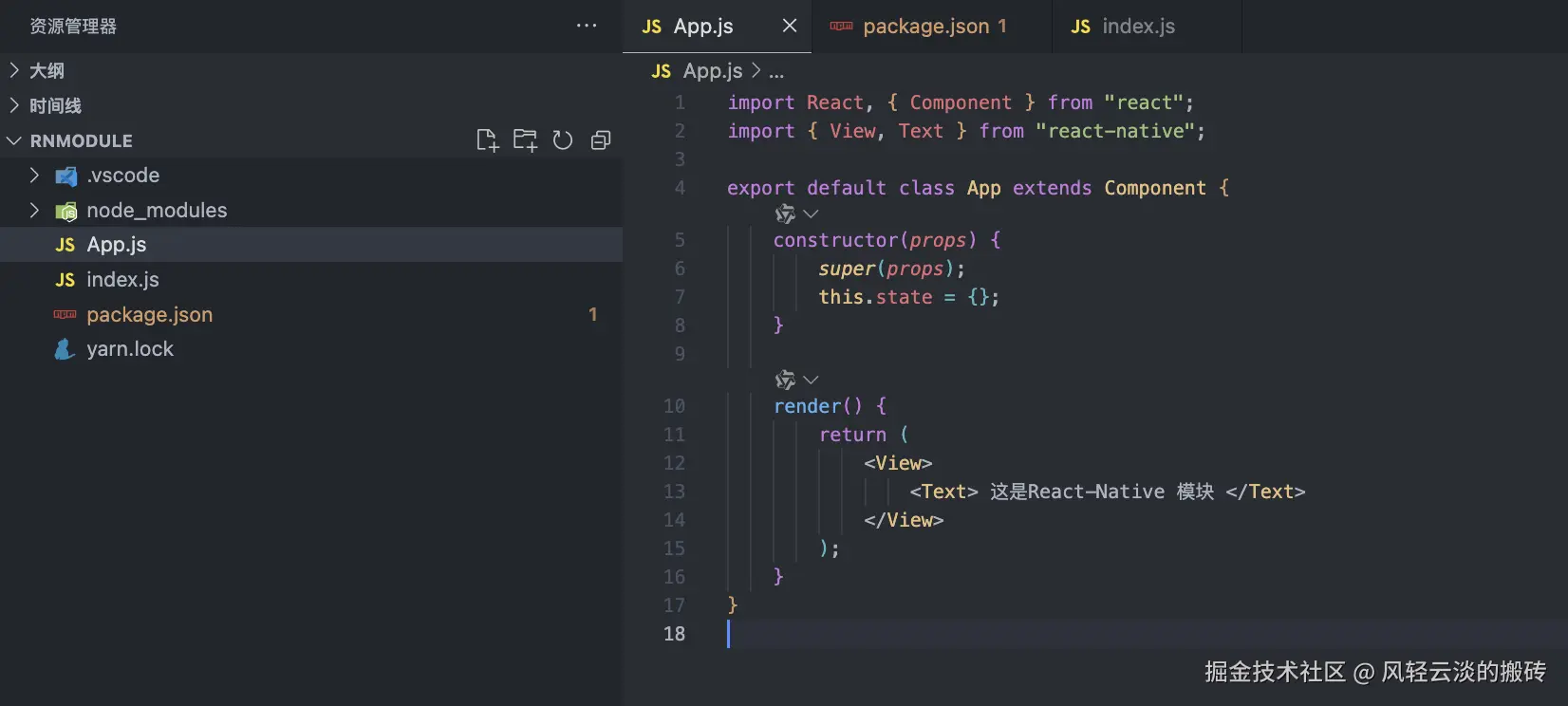Click the JS icon beside App.js in tree
This screenshot has height=706, width=1568.
tap(65, 245)
